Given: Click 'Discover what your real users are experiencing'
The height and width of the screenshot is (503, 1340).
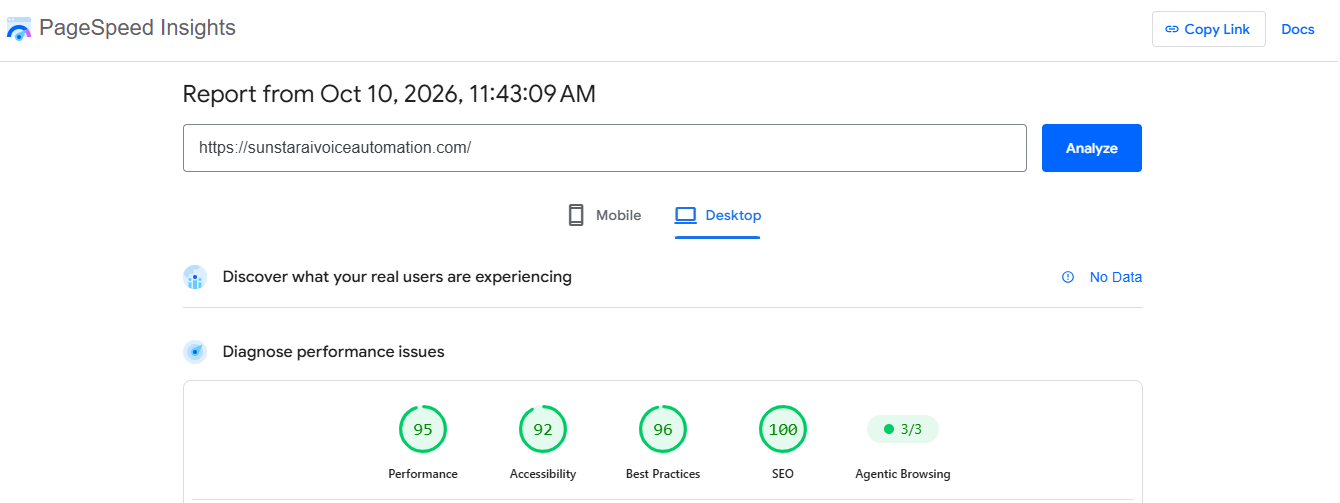Looking at the screenshot, I should [397, 277].
